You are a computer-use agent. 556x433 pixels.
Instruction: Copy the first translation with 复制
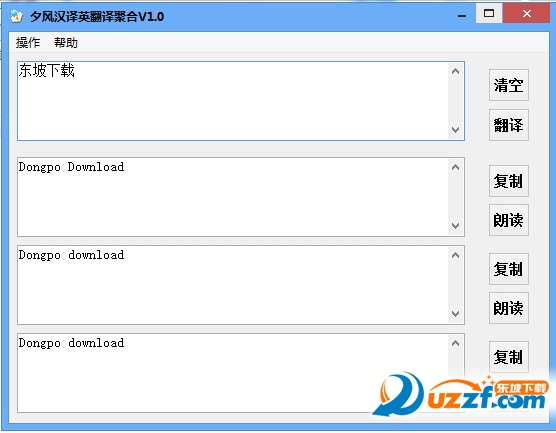[508, 181]
